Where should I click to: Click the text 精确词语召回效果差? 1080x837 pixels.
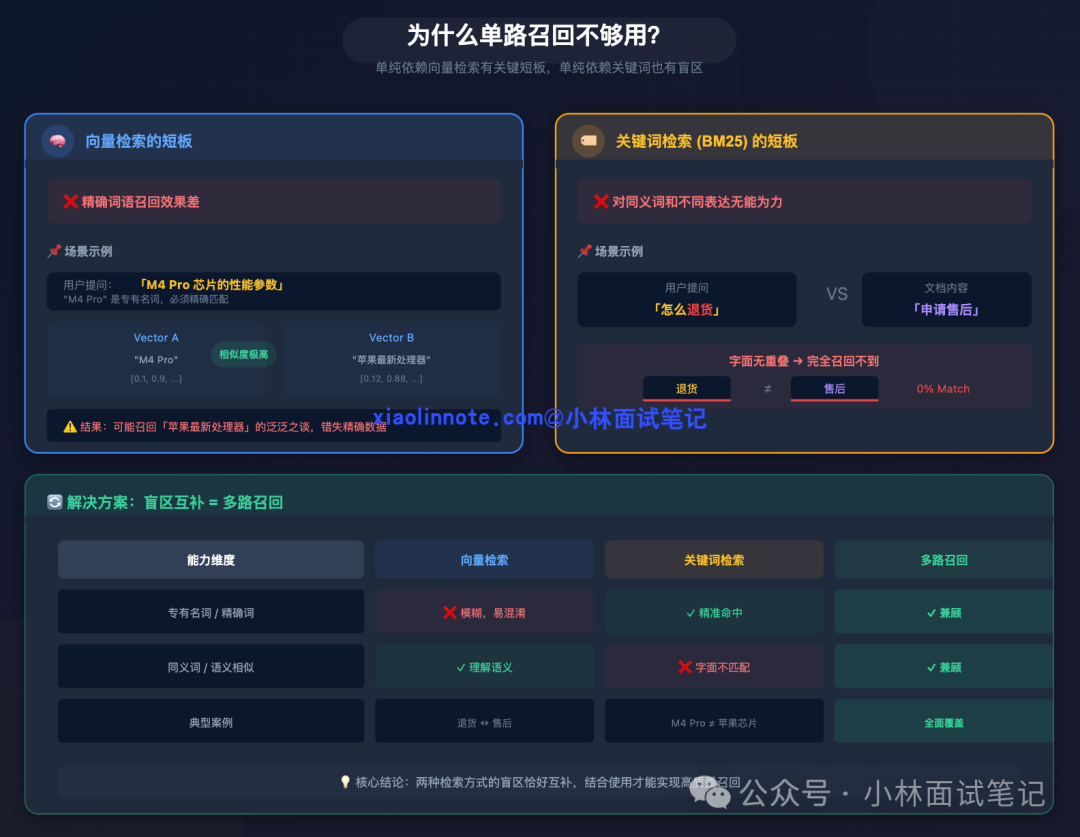pyautogui.click(x=141, y=202)
